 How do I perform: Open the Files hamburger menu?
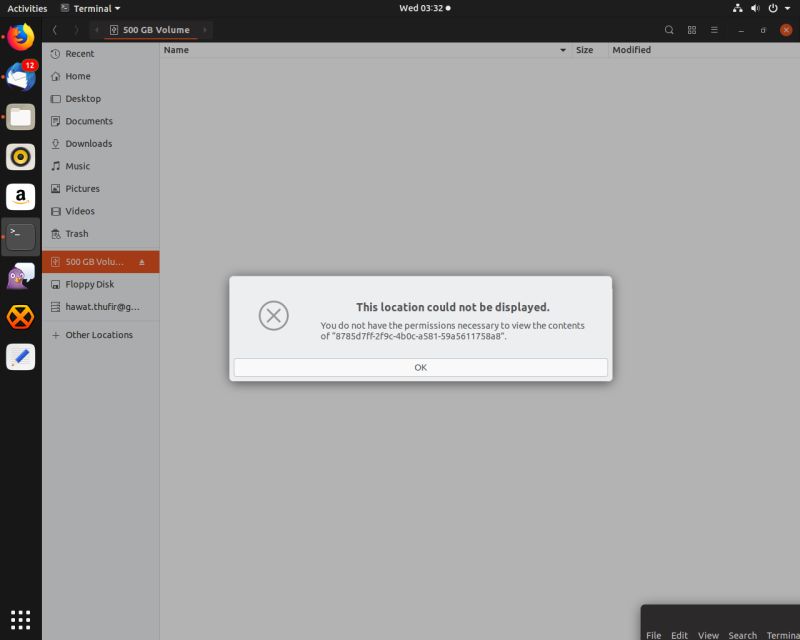coord(714,30)
